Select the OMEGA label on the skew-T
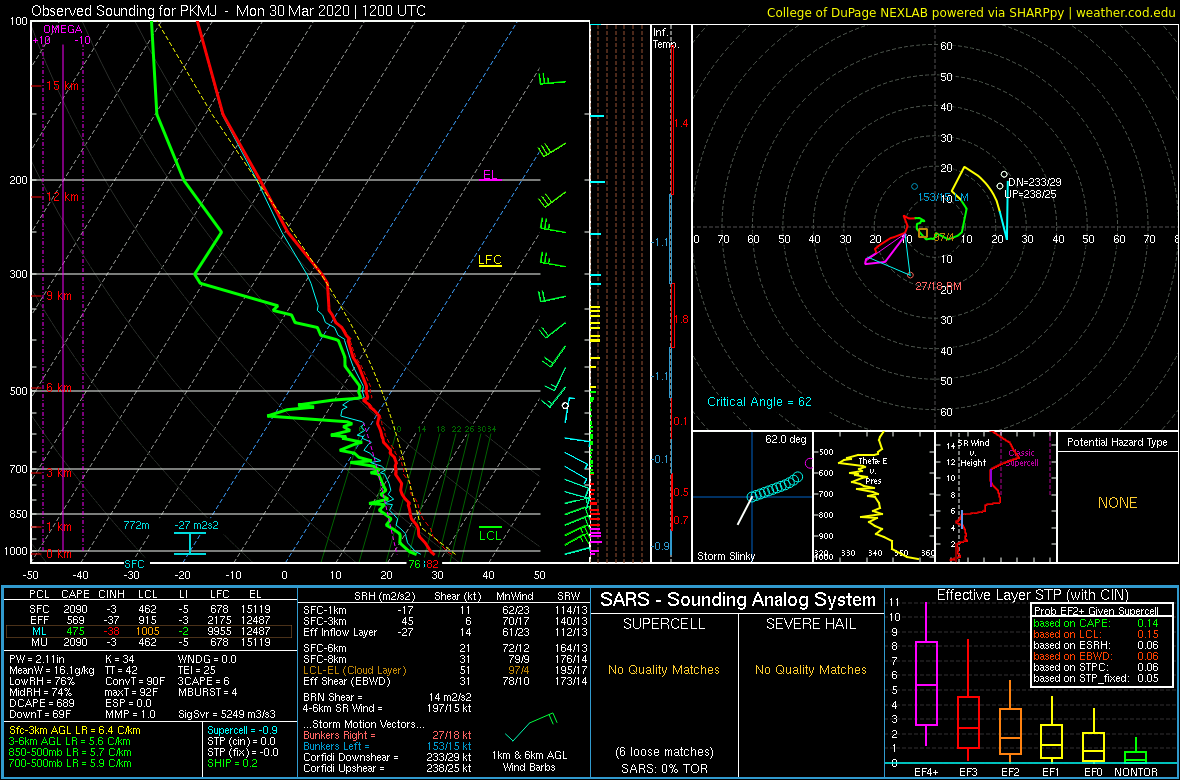 pos(62,29)
